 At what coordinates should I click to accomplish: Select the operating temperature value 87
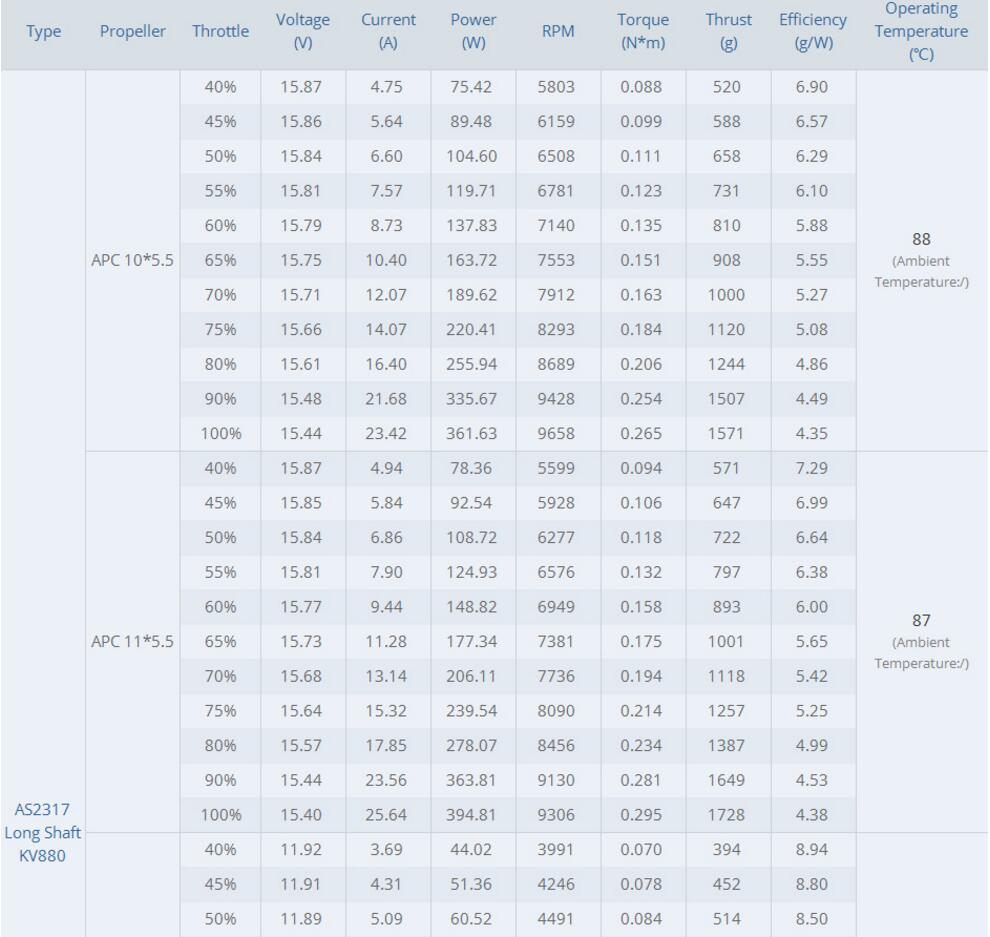click(921, 620)
